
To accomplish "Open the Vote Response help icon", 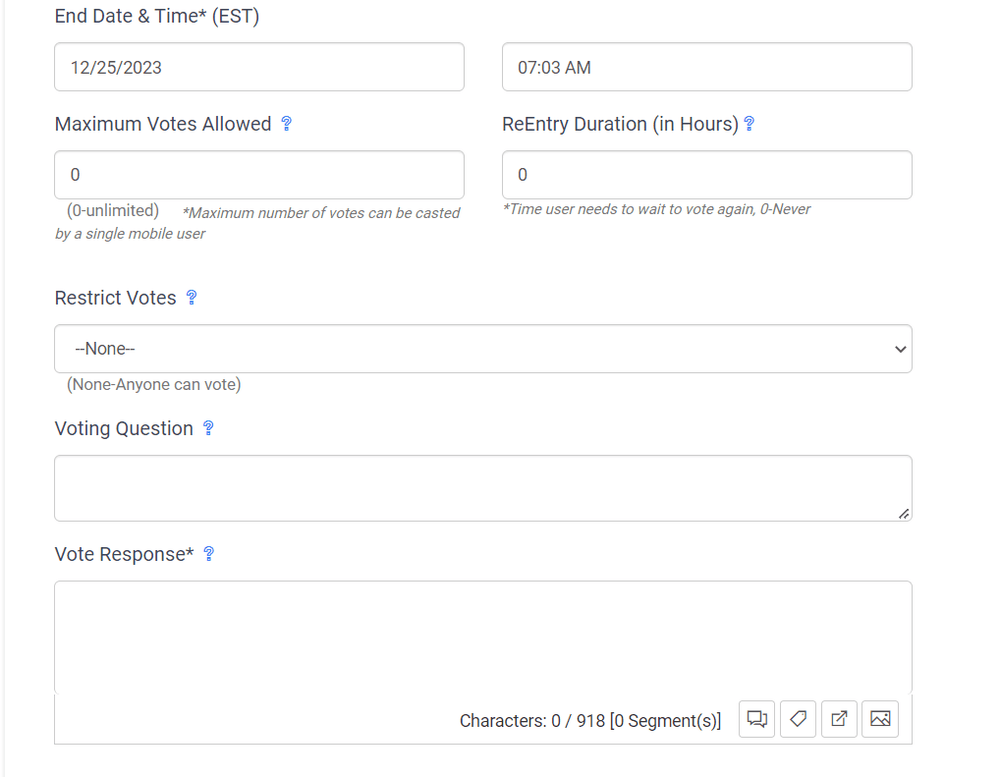I will 209,554.
